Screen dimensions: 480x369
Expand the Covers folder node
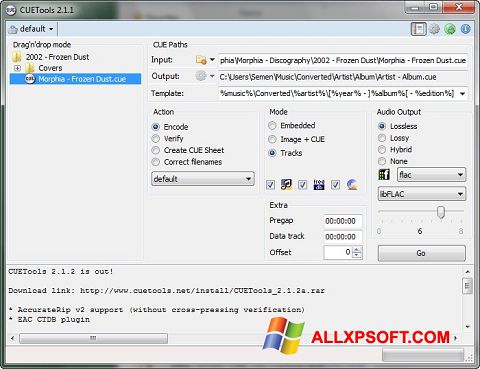(17, 68)
